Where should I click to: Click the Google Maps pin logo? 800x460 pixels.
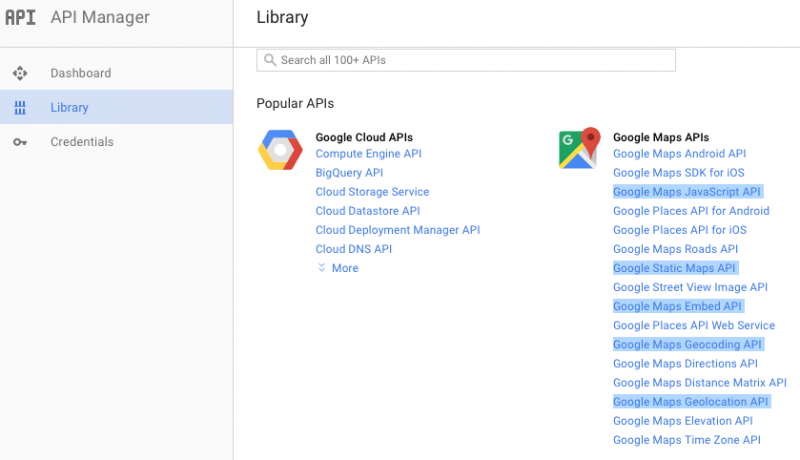point(579,148)
